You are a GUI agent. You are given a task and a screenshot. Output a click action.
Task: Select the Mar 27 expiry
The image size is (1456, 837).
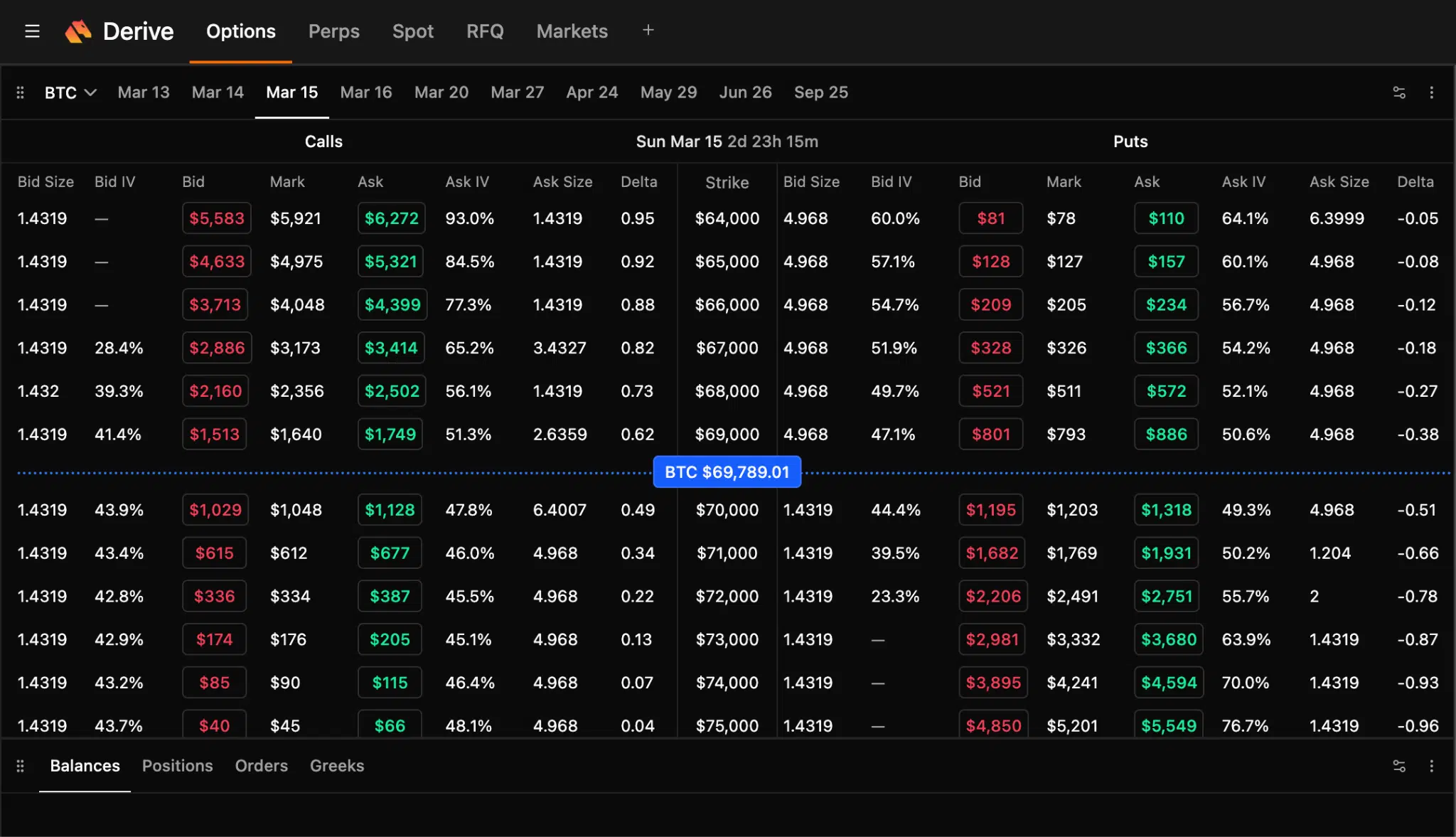click(517, 92)
